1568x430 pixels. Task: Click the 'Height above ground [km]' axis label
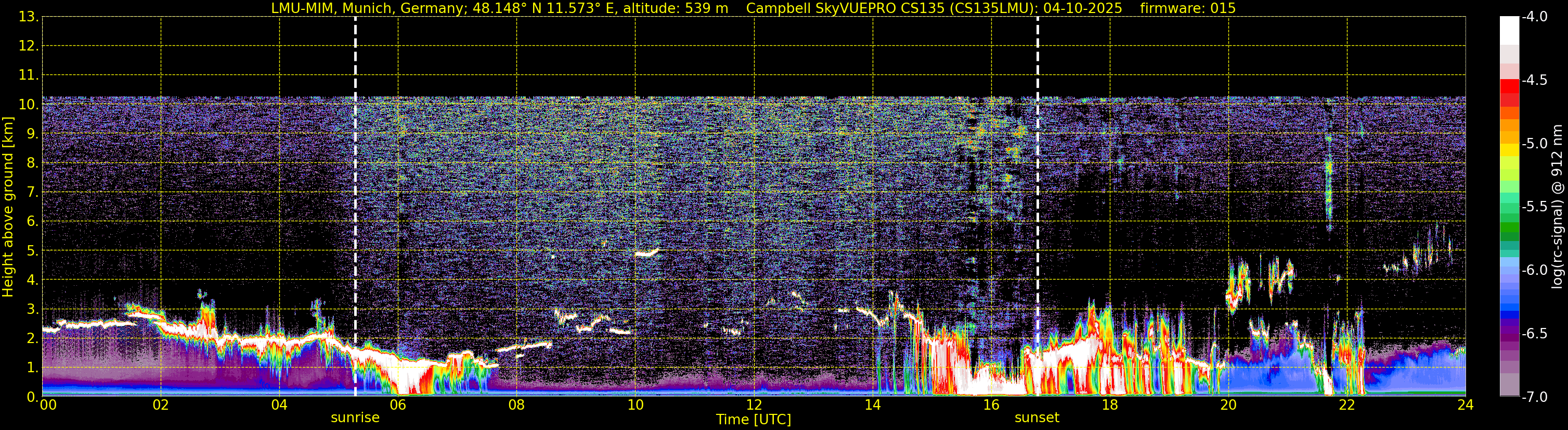(x=8, y=207)
